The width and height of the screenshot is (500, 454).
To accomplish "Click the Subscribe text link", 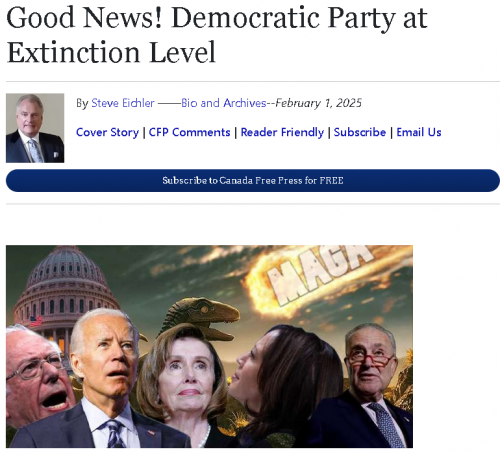I will tap(360, 132).
